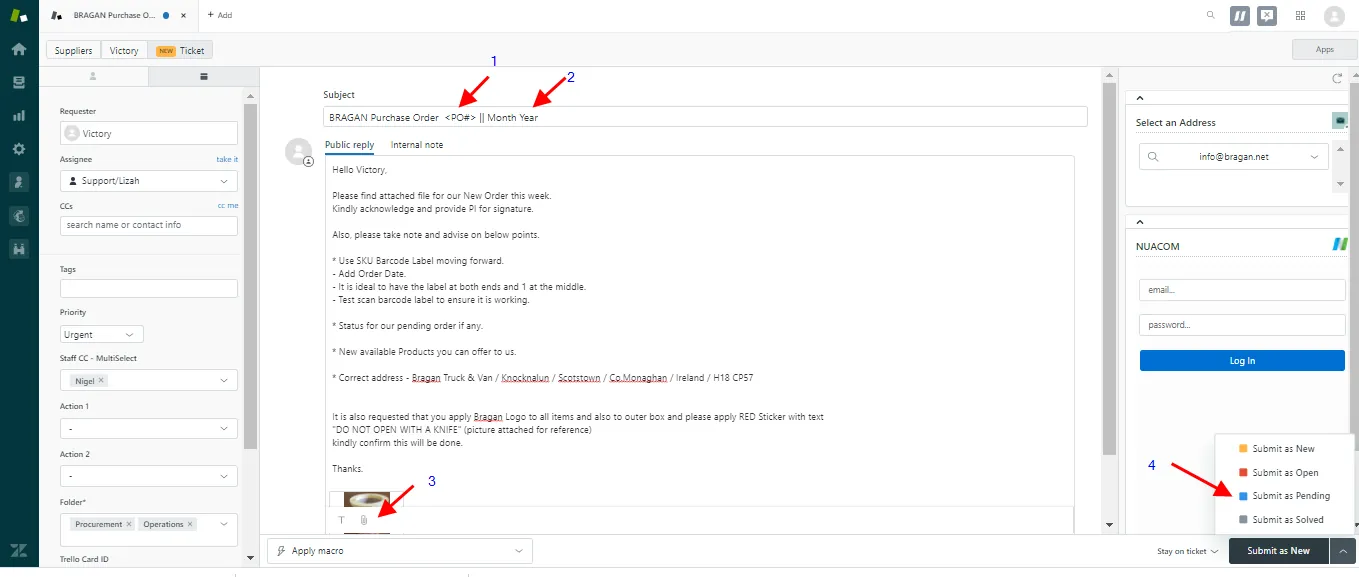Switch to the ticket fields panel tab icon
The width and height of the screenshot is (1359, 577).
[204, 76]
